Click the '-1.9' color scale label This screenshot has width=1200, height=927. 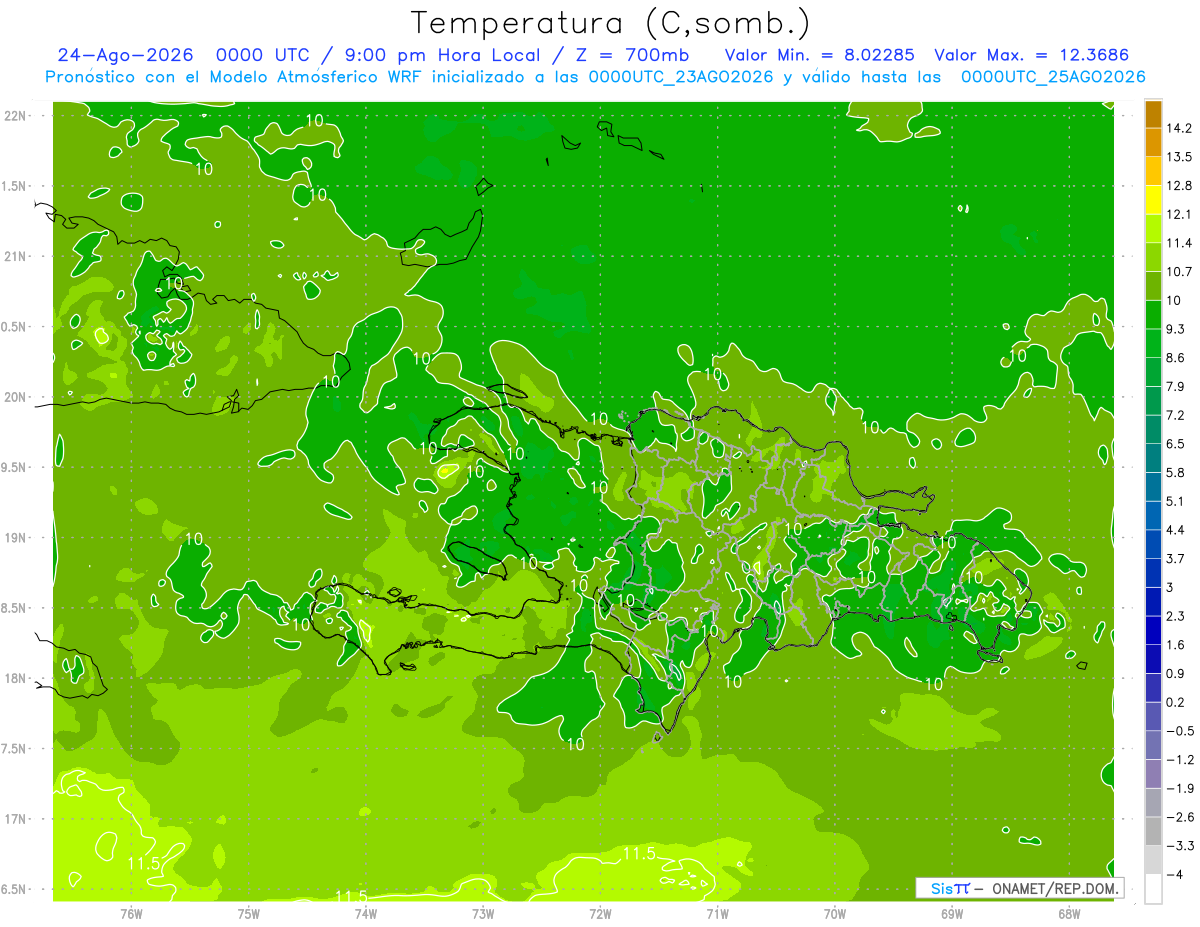pos(1179,788)
